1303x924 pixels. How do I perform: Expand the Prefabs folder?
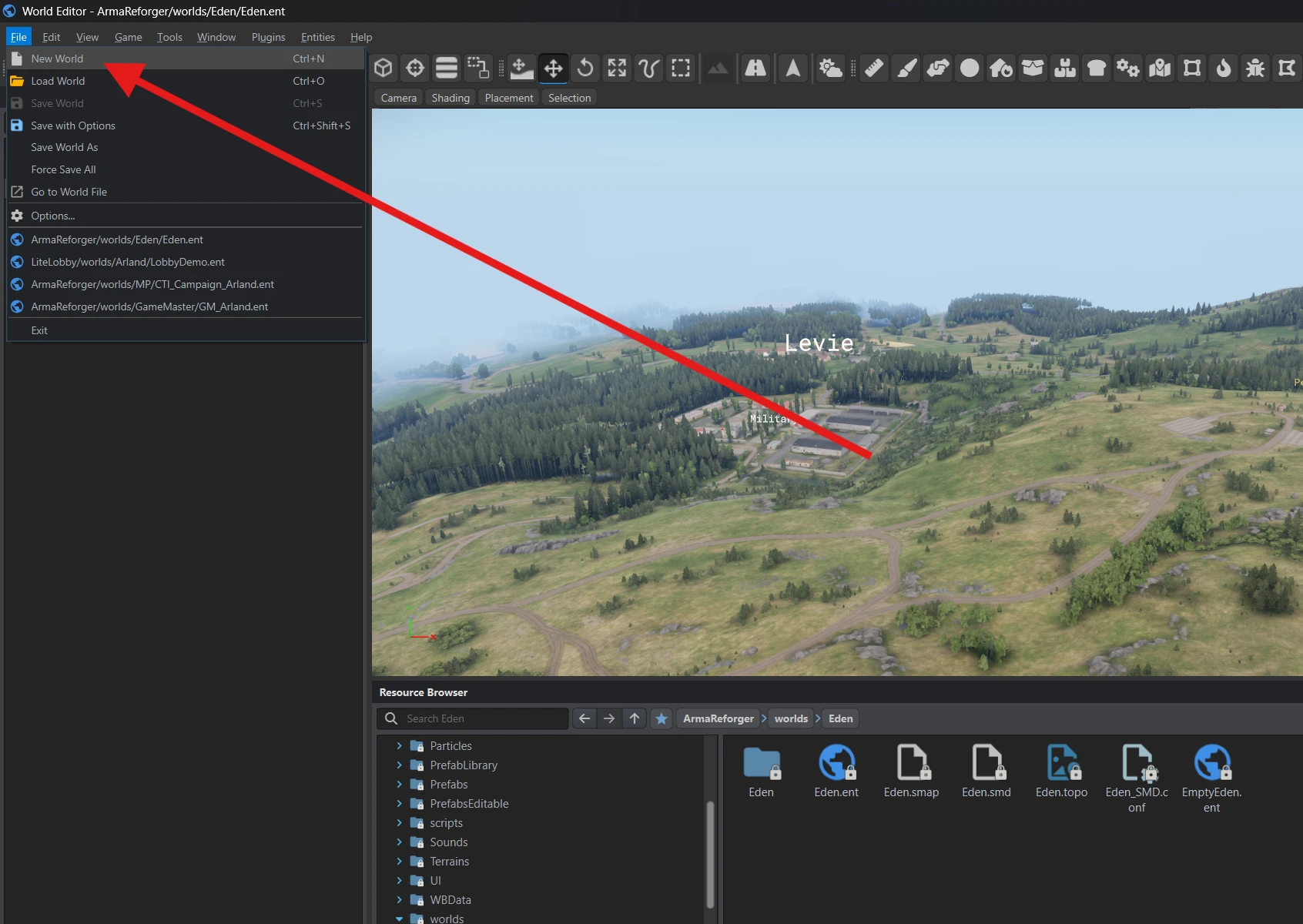click(399, 785)
